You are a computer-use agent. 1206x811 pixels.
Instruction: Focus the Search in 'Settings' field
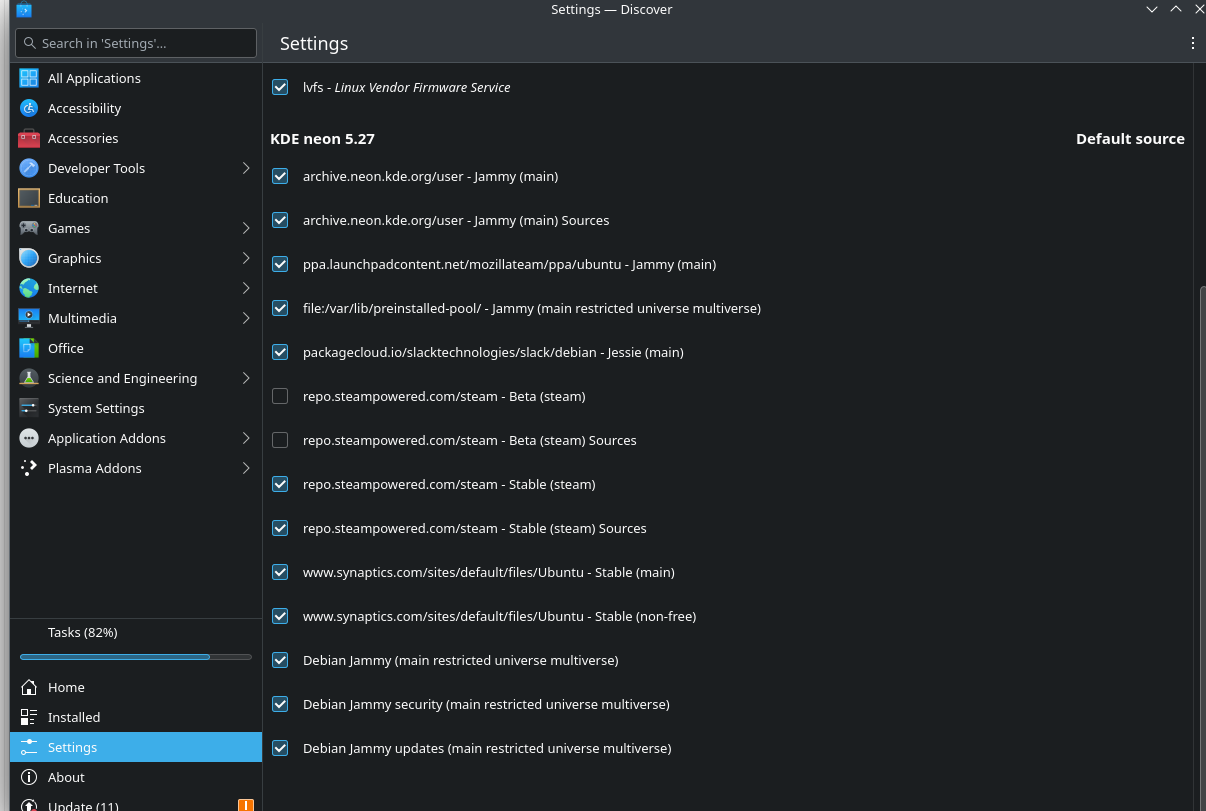point(136,43)
